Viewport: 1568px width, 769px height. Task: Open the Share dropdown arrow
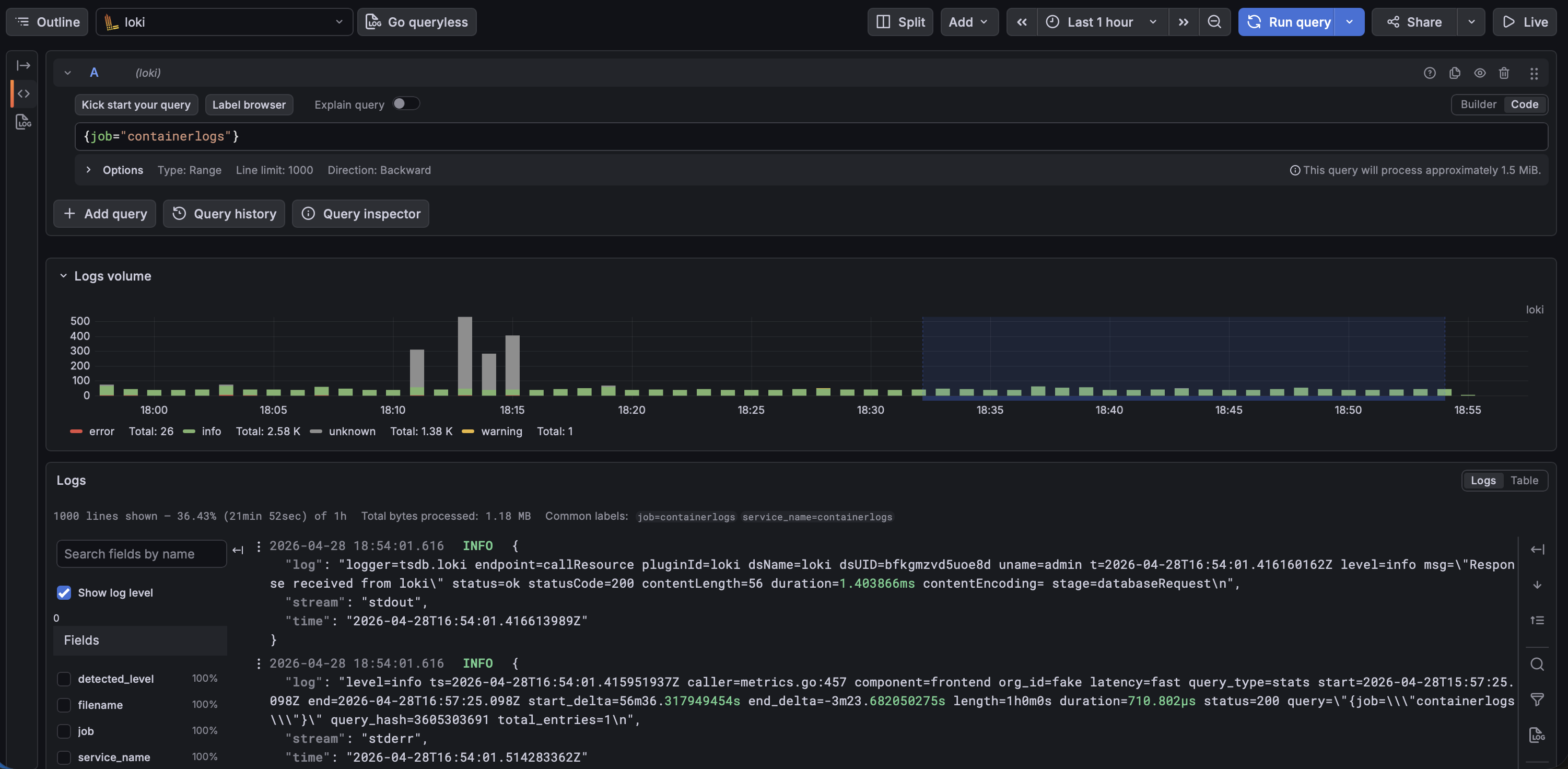coord(1471,22)
